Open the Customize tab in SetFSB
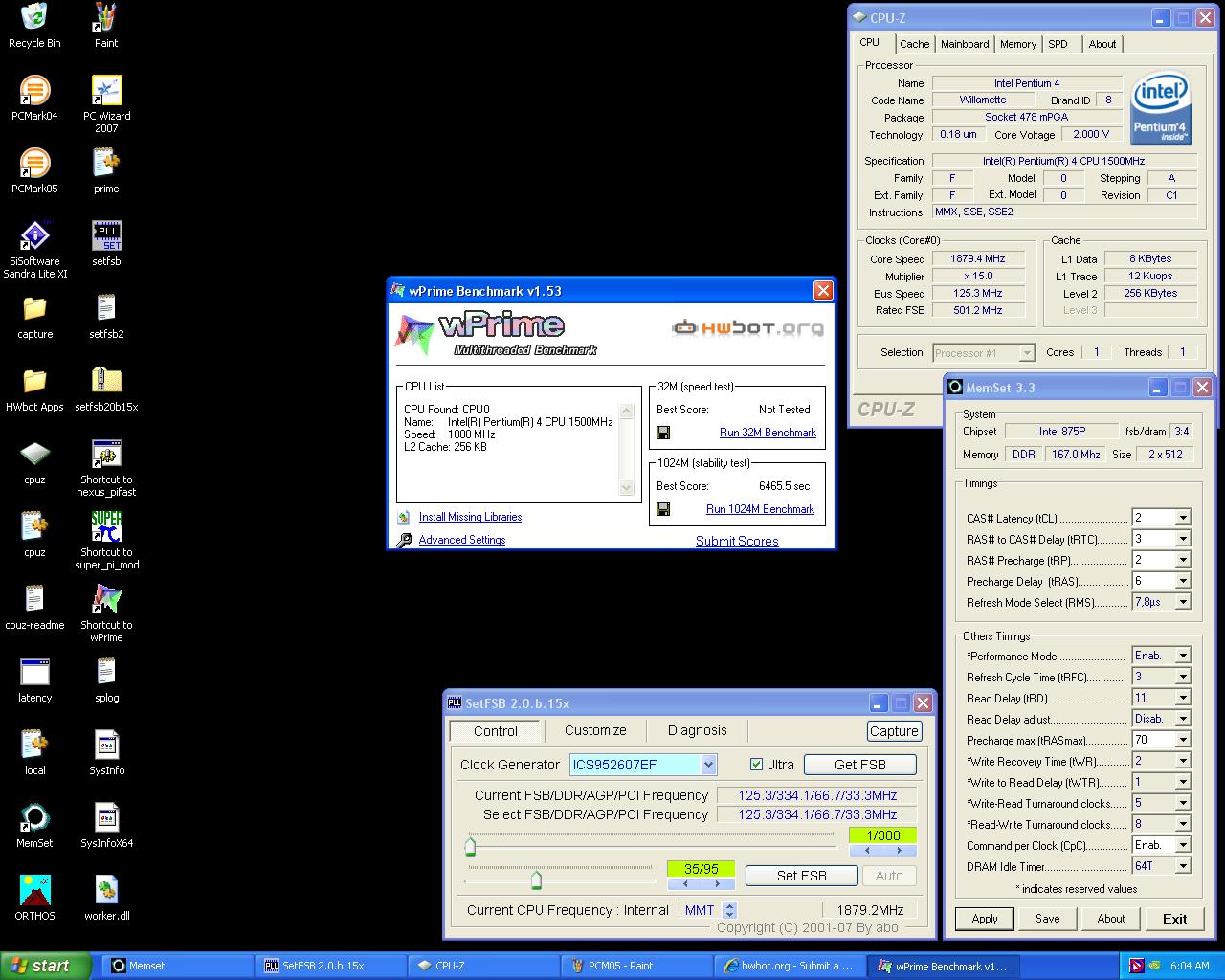Image resolution: width=1225 pixels, height=980 pixels. 595,730
